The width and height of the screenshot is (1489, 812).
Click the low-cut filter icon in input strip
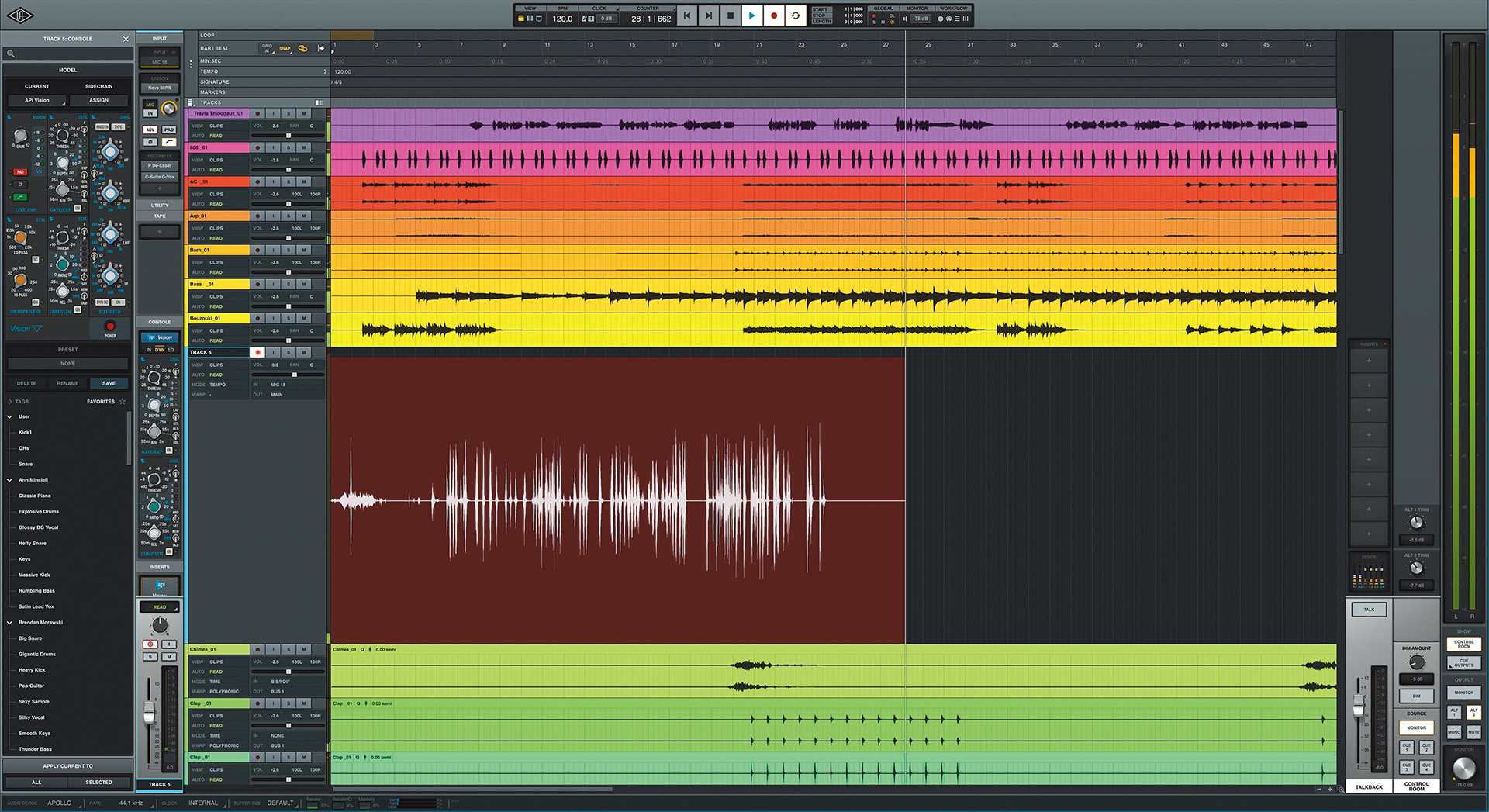pos(169,142)
